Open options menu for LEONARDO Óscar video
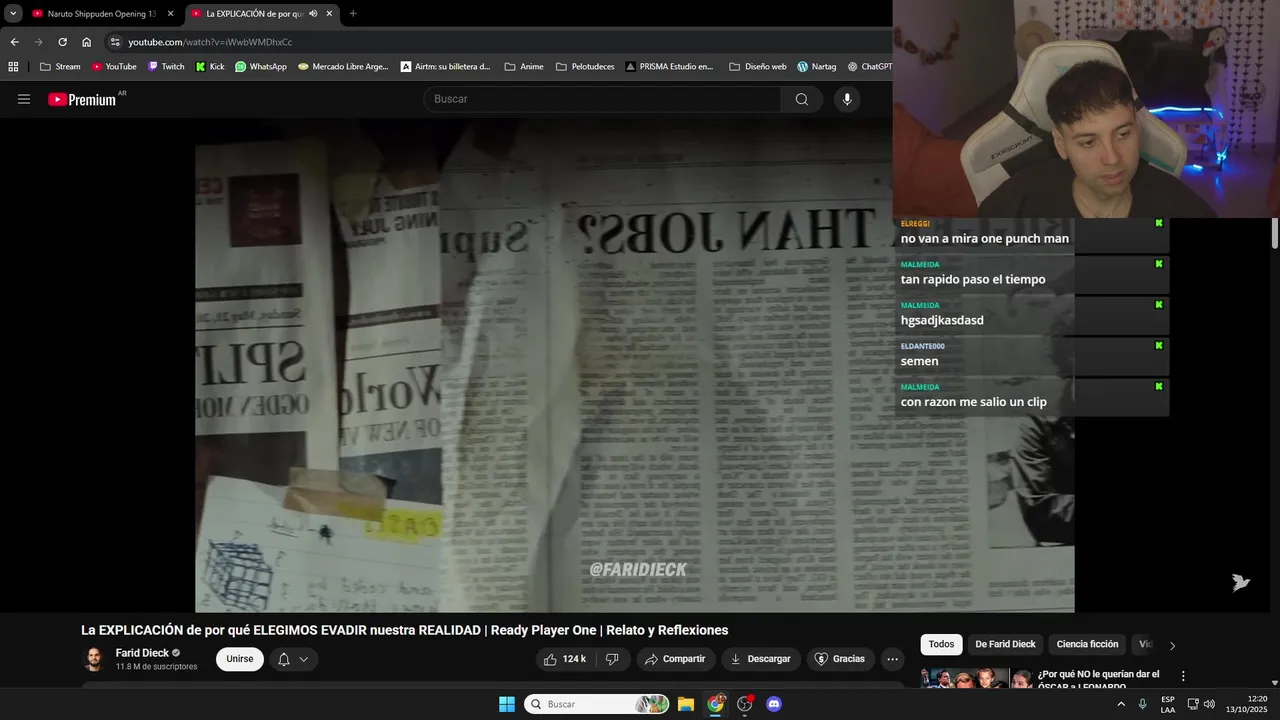Viewport: 1280px width, 720px height. point(1183,676)
